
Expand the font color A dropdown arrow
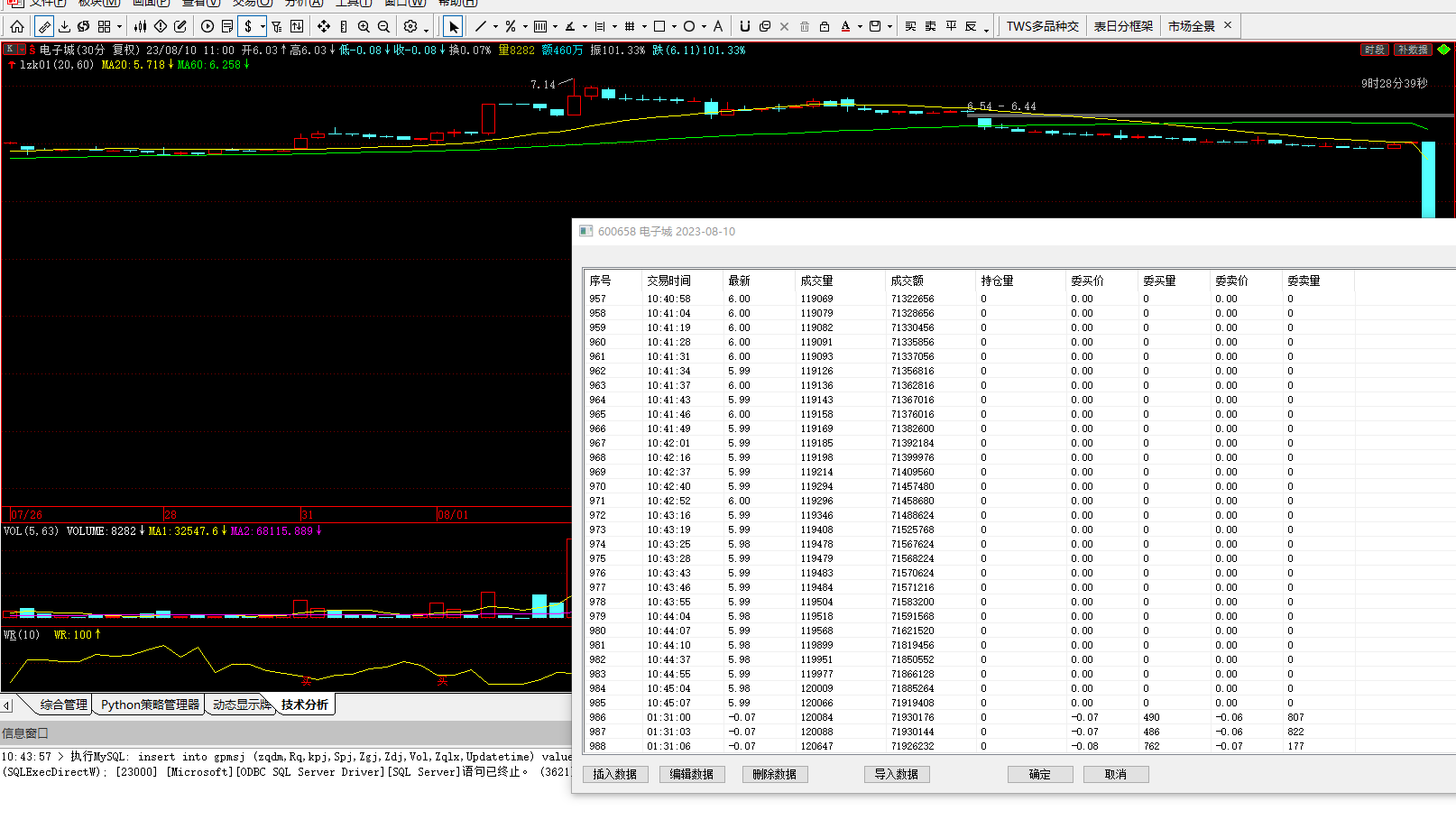860,27
